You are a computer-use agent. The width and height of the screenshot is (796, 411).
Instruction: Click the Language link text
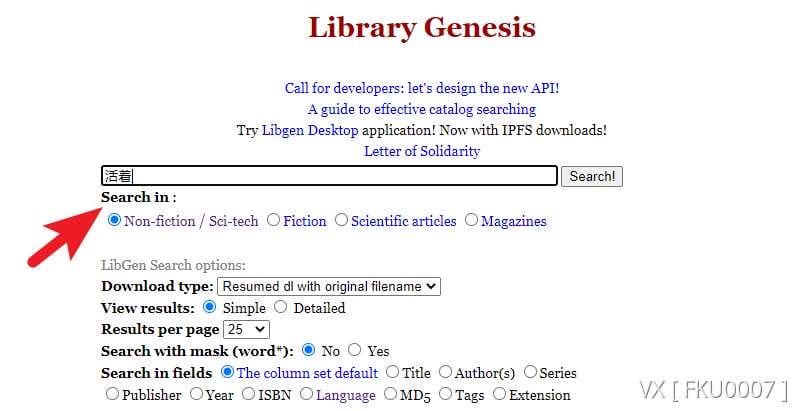pos(346,396)
